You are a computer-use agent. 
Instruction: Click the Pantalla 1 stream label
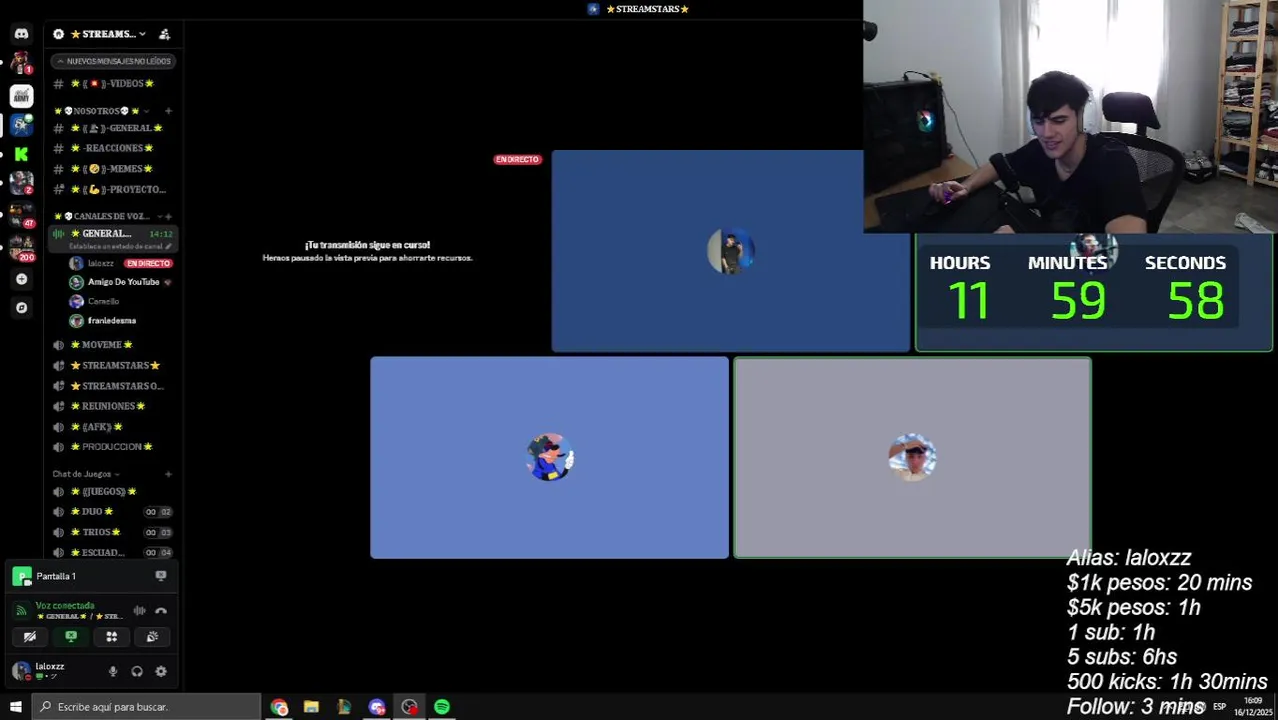click(x=56, y=576)
